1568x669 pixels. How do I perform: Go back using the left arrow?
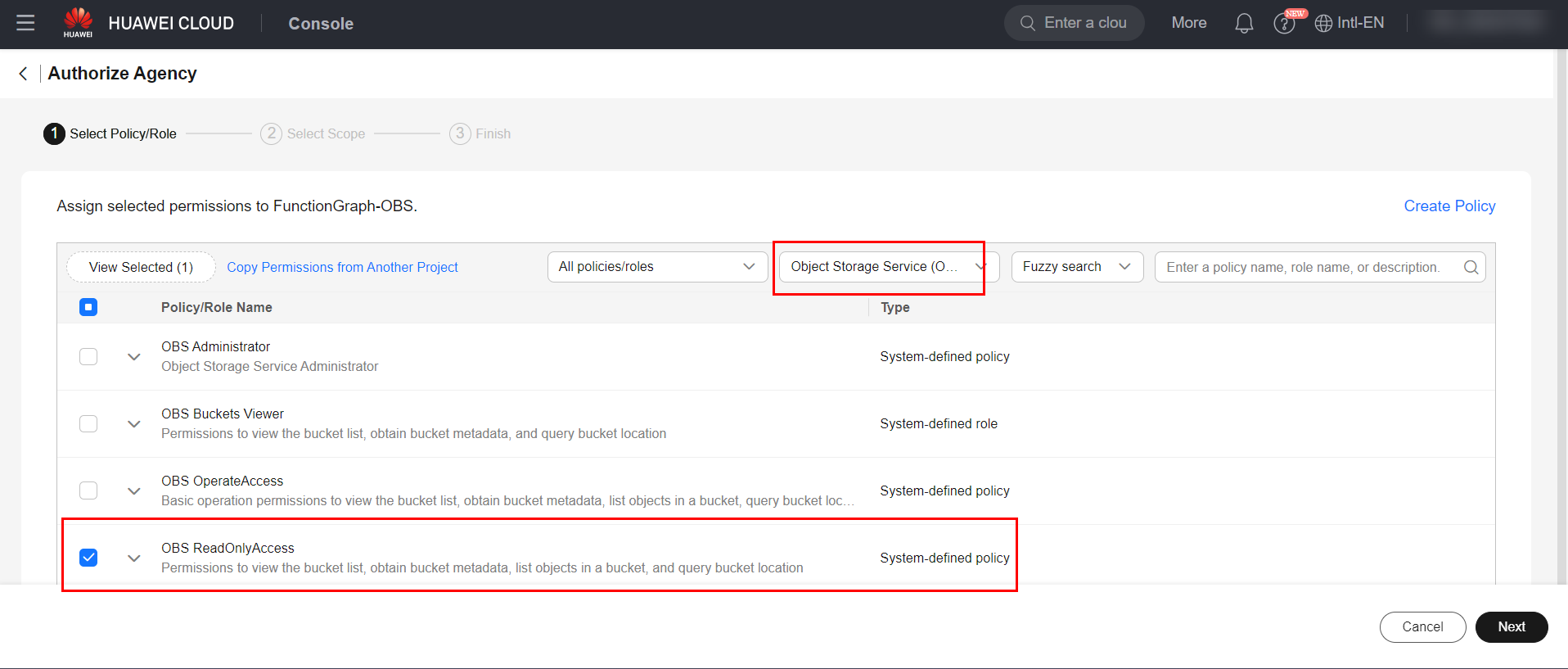click(23, 74)
